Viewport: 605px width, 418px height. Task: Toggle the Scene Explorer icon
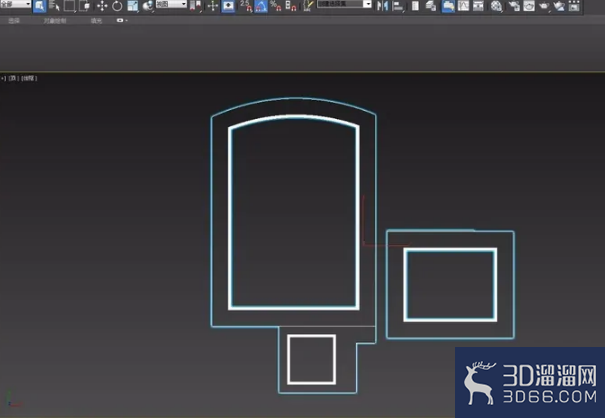pyautogui.click(x=415, y=6)
